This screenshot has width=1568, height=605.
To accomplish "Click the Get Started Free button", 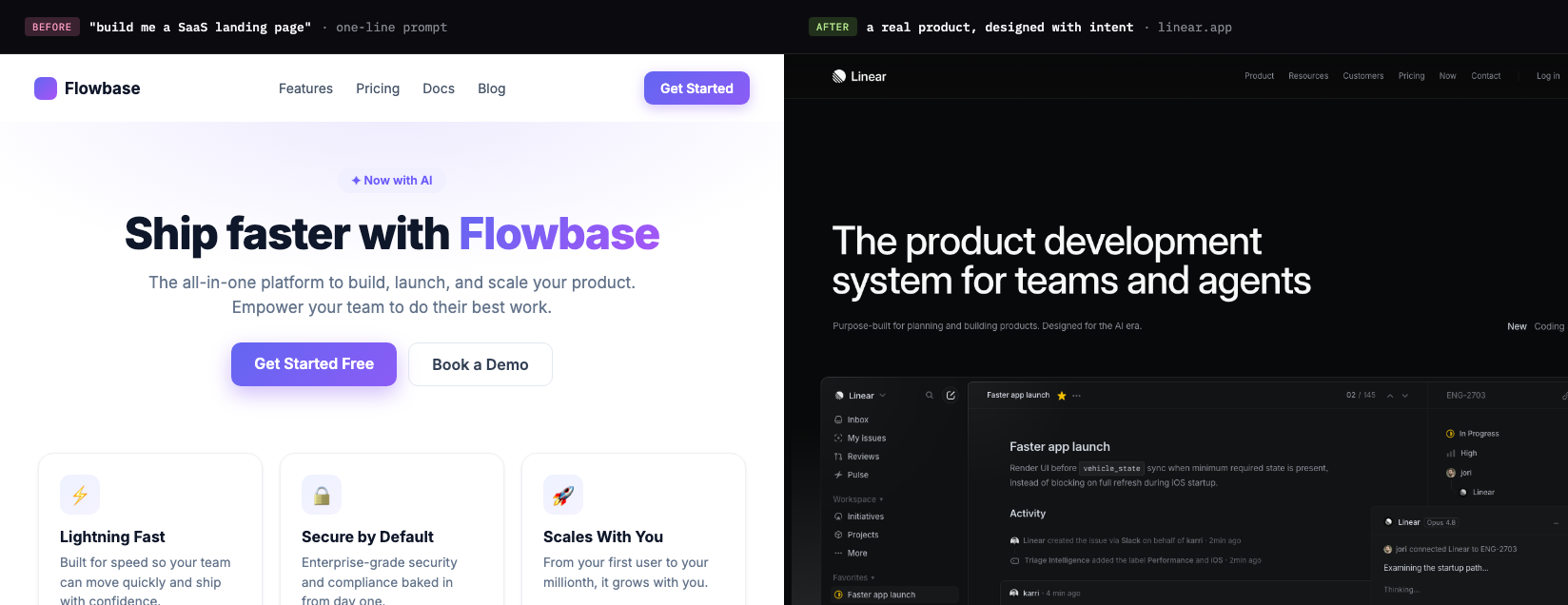I will [314, 364].
